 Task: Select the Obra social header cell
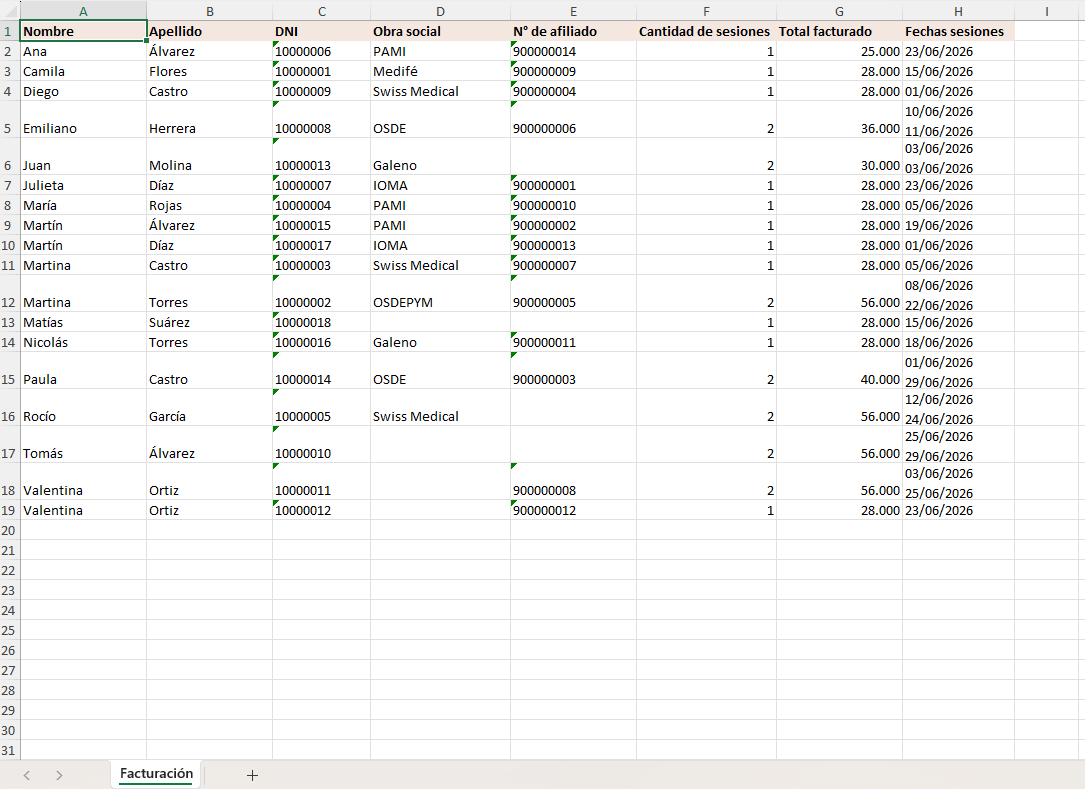440,31
